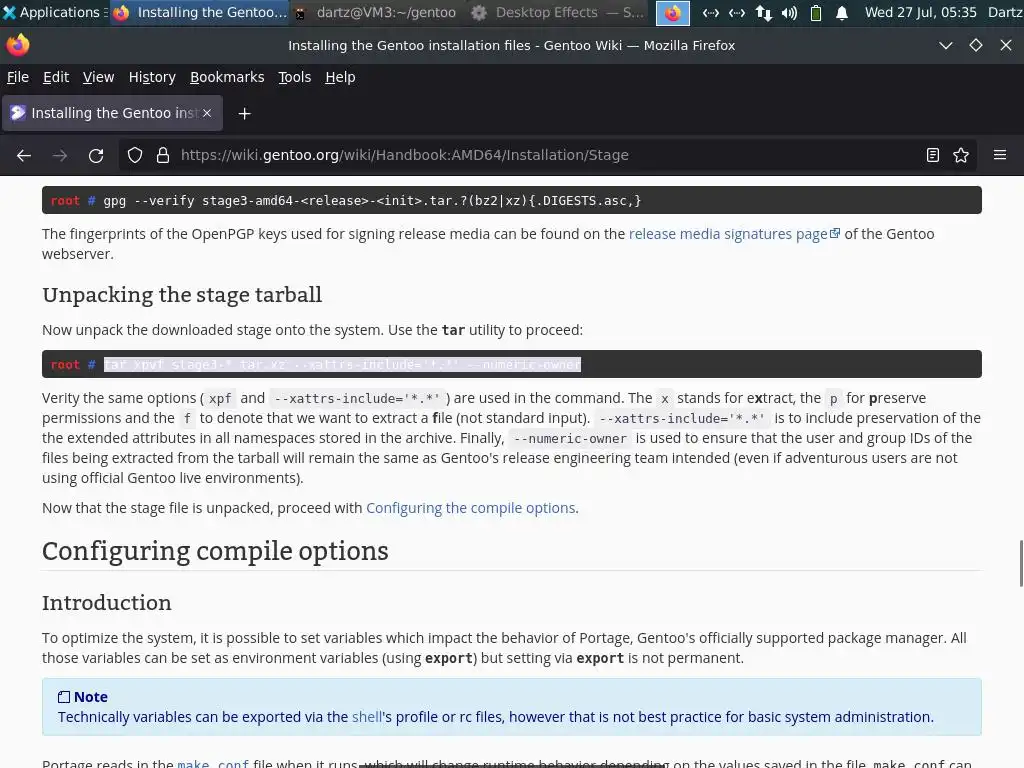
Task: Click the highlighted tar xpvf command text
Action: (342, 364)
